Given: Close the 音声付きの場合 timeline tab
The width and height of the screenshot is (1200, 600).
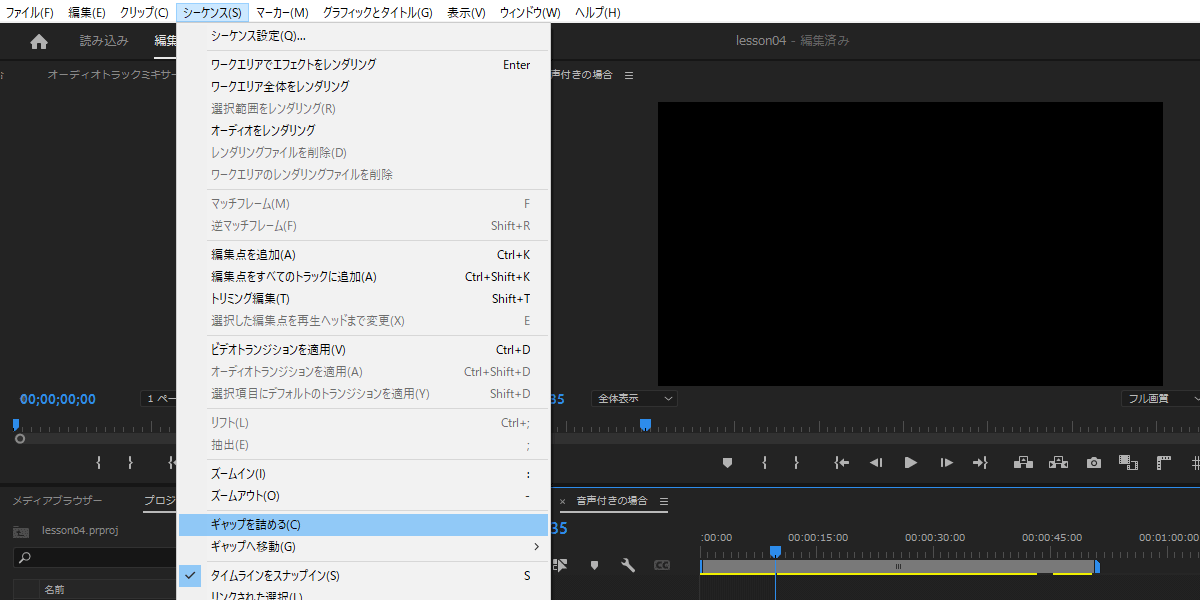Looking at the screenshot, I should pyautogui.click(x=562, y=501).
